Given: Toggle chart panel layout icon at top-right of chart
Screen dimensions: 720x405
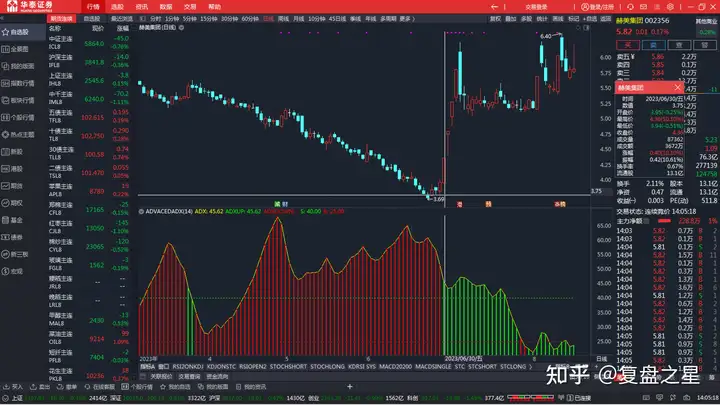Looking at the screenshot, I should pyautogui.click(x=586, y=28).
